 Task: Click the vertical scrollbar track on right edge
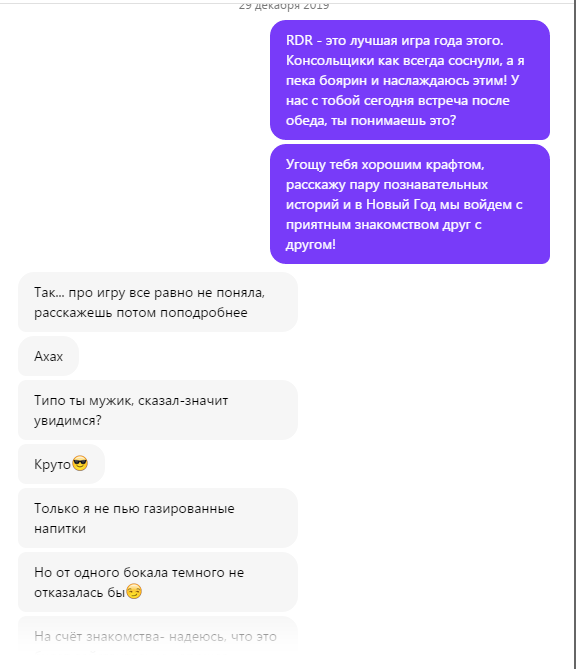pyautogui.click(x=575, y=334)
